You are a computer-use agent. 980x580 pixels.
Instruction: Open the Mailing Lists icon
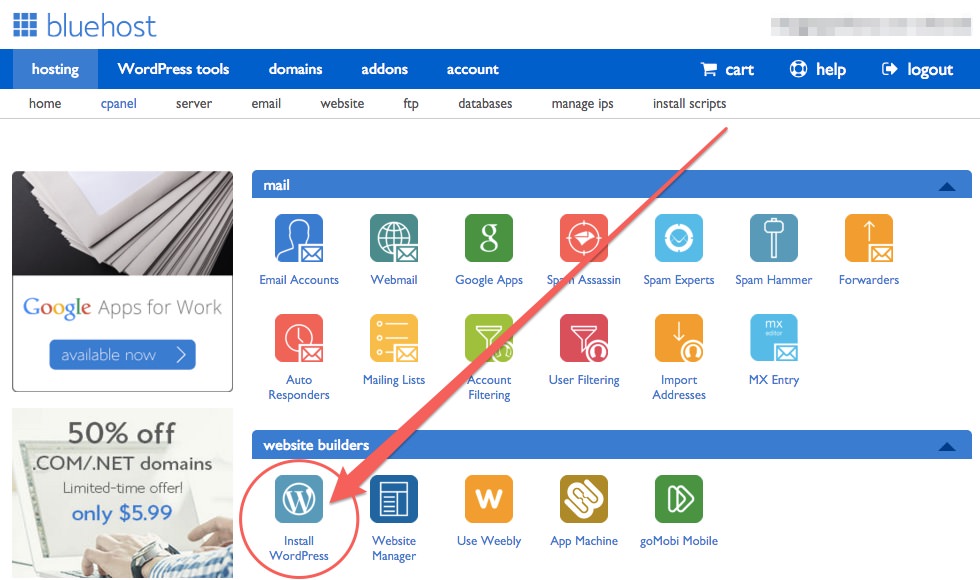click(x=394, y=338)
